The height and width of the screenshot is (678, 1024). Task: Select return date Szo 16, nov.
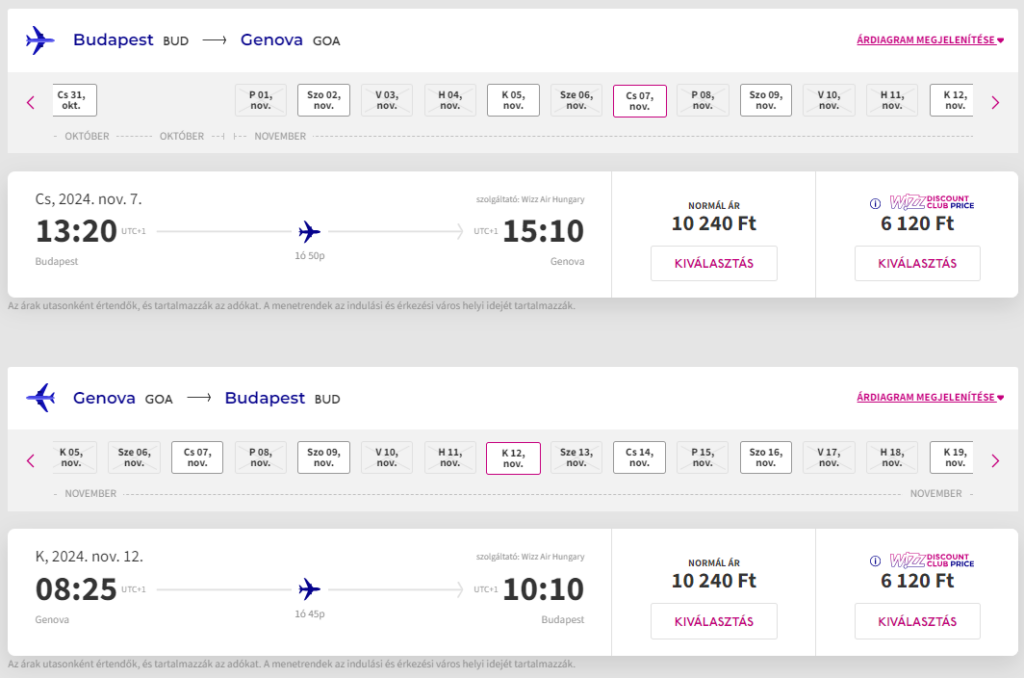766,457
